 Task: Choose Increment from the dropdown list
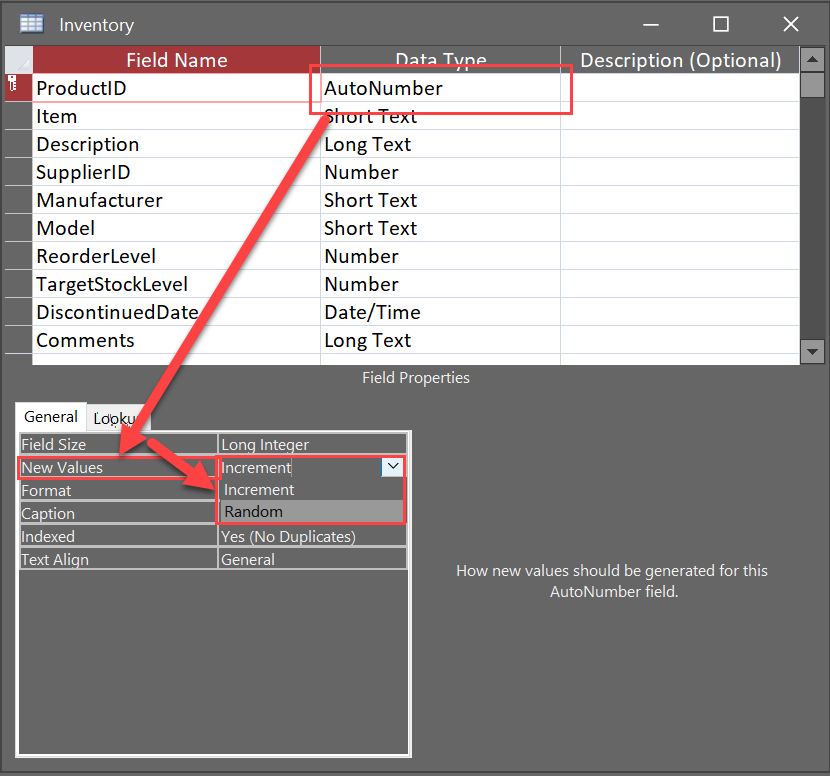[311, 490]
